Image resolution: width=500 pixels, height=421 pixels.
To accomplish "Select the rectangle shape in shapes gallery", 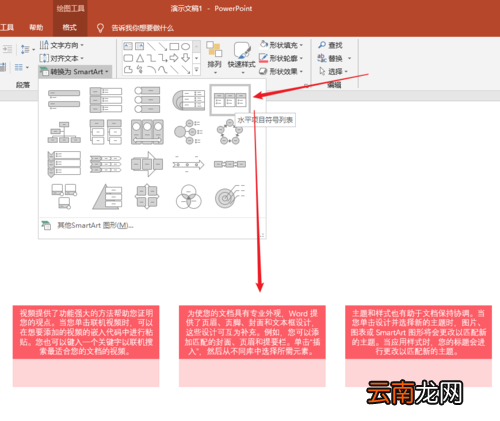I will click(x=174, y=46).
